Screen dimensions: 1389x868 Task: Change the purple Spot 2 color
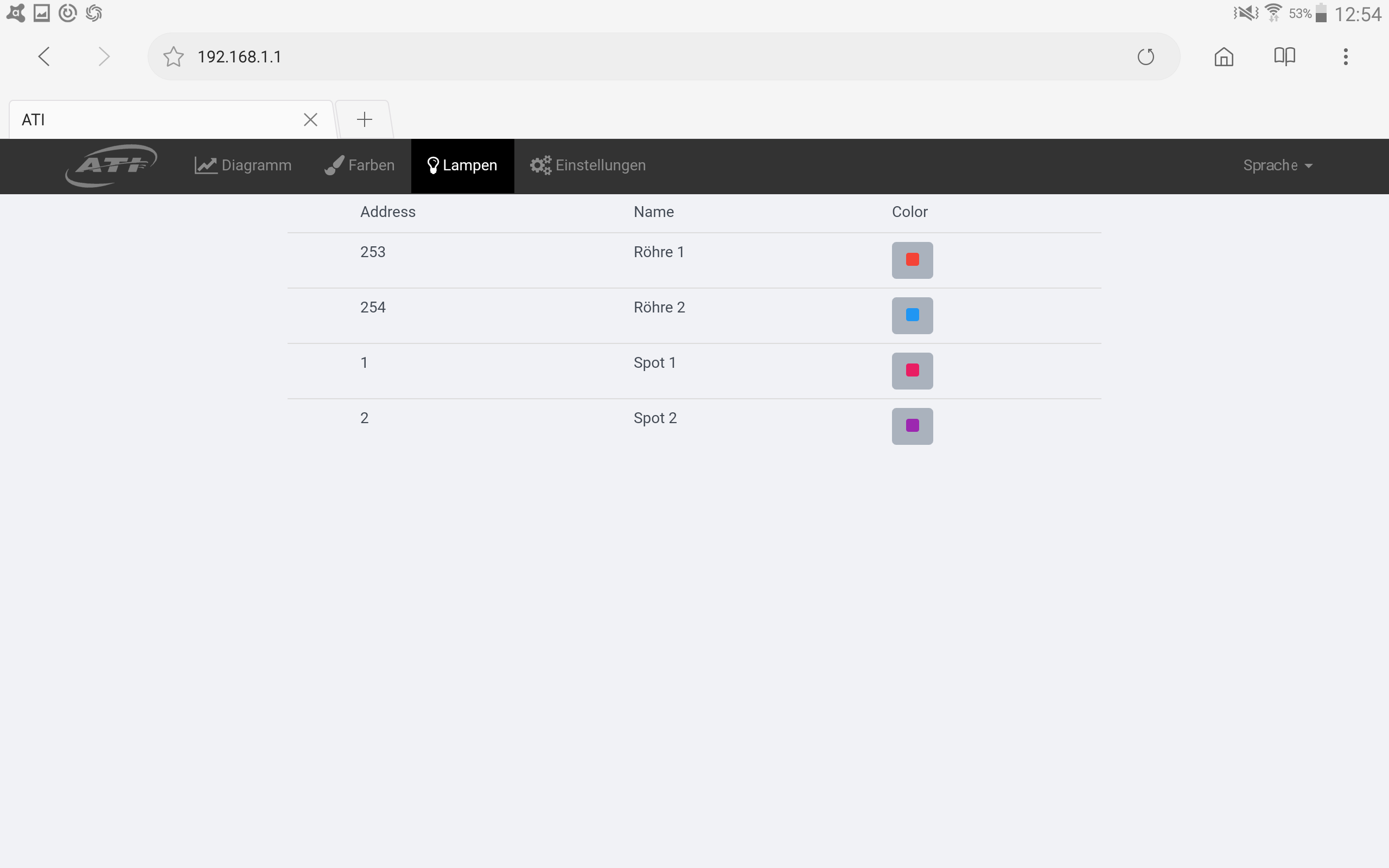click(x=912, y=426)
